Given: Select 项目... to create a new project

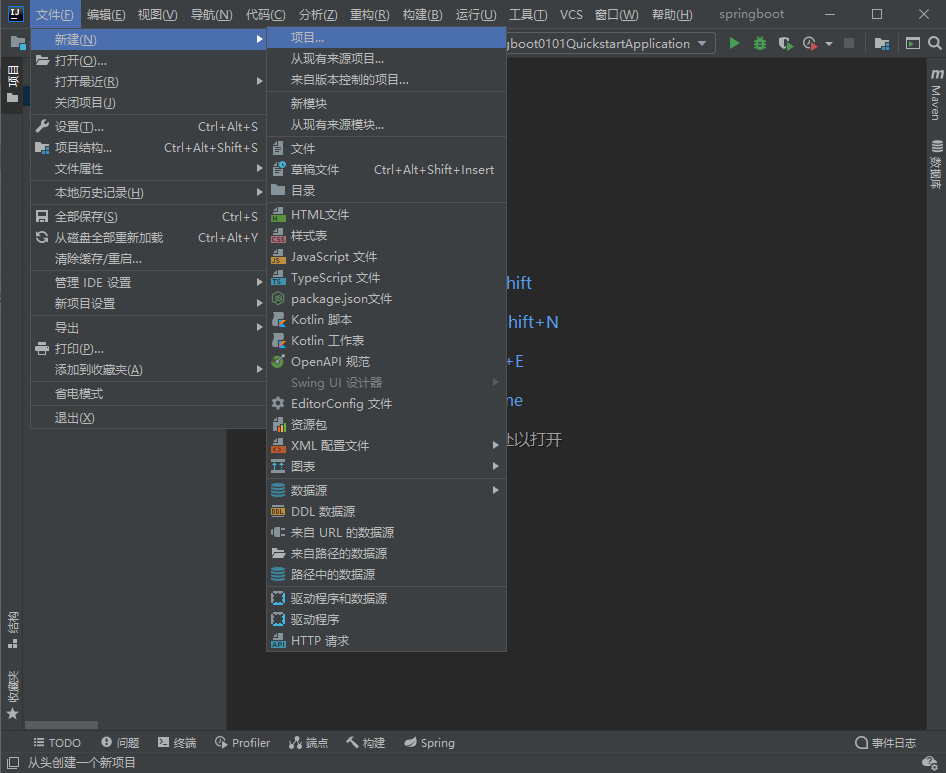Looking at the screenshot, I should [386, 38].
